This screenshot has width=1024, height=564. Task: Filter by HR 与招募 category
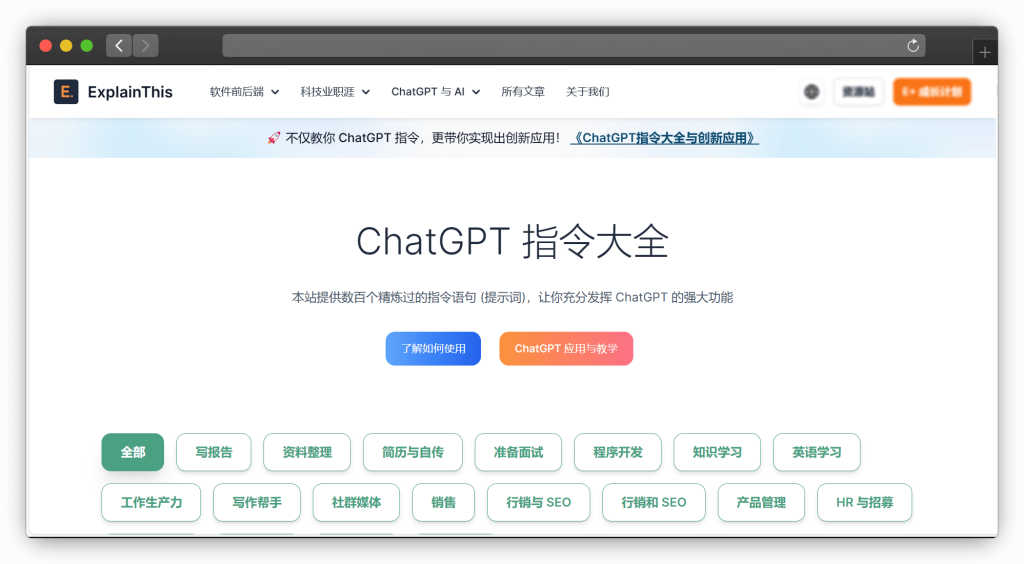(x=865, y=502)
